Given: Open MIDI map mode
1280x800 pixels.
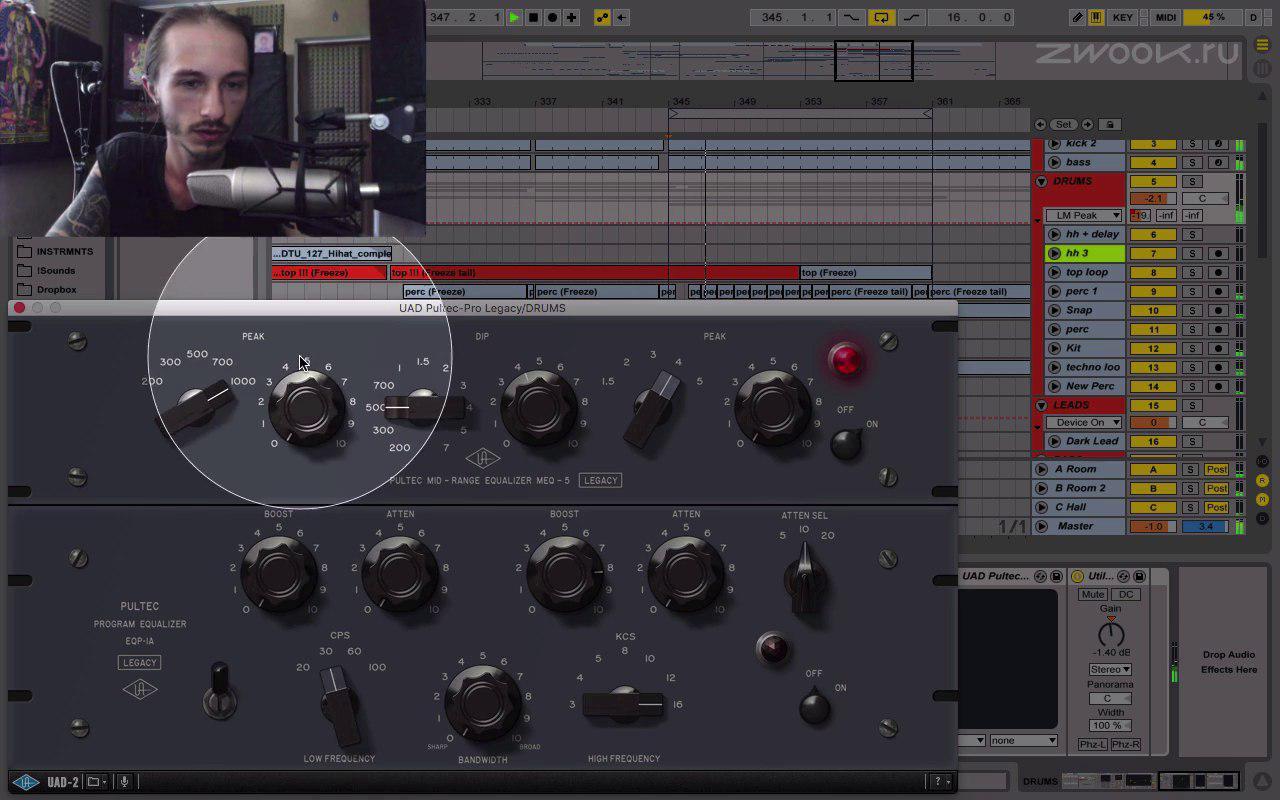Looking at the screenshot, I should [x=1165, y=17].
